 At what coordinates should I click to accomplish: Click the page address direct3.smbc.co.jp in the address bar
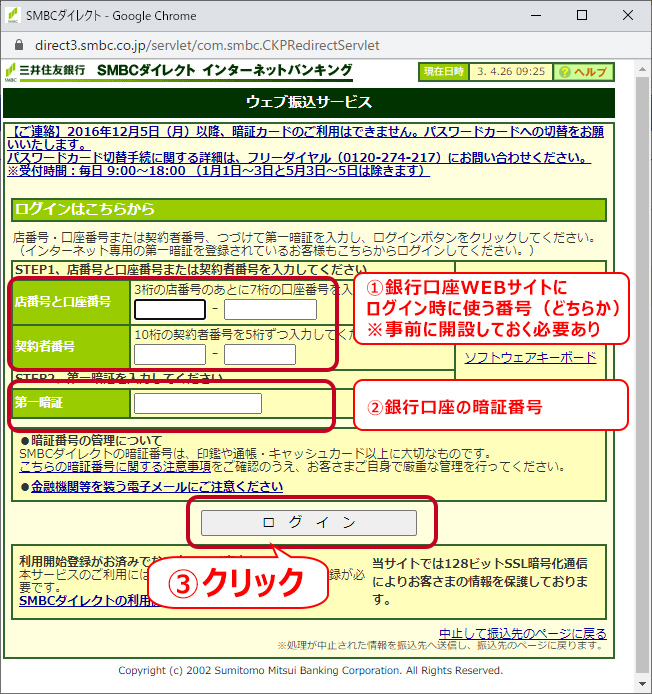(x=207, y=45)
